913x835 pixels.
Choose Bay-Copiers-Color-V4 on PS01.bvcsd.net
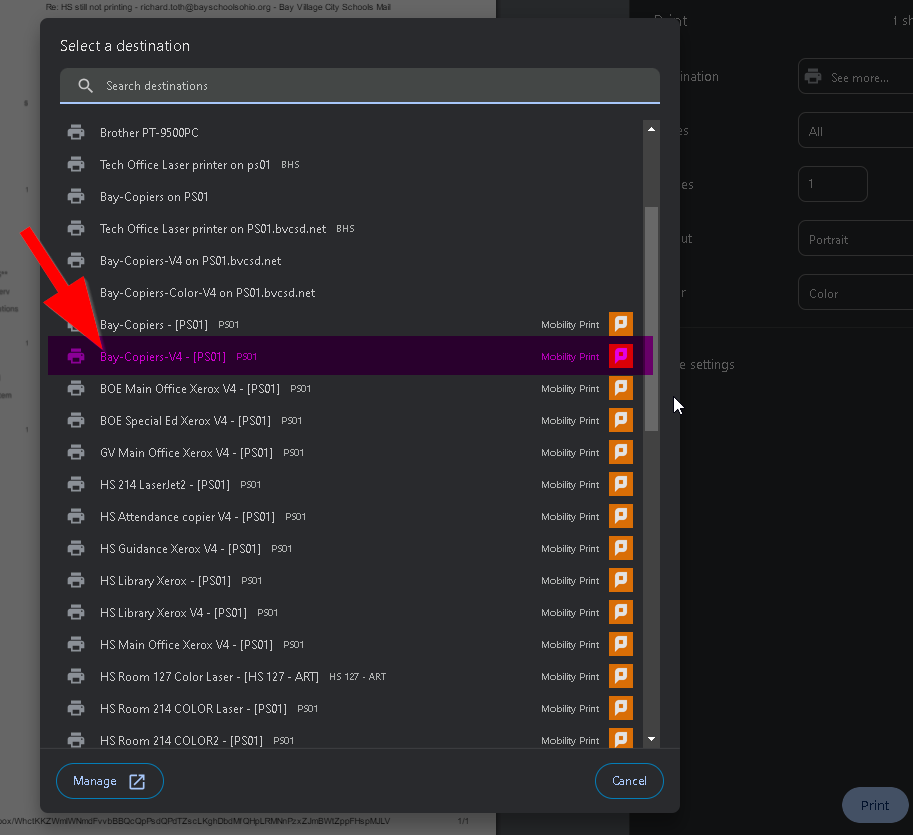350,293
